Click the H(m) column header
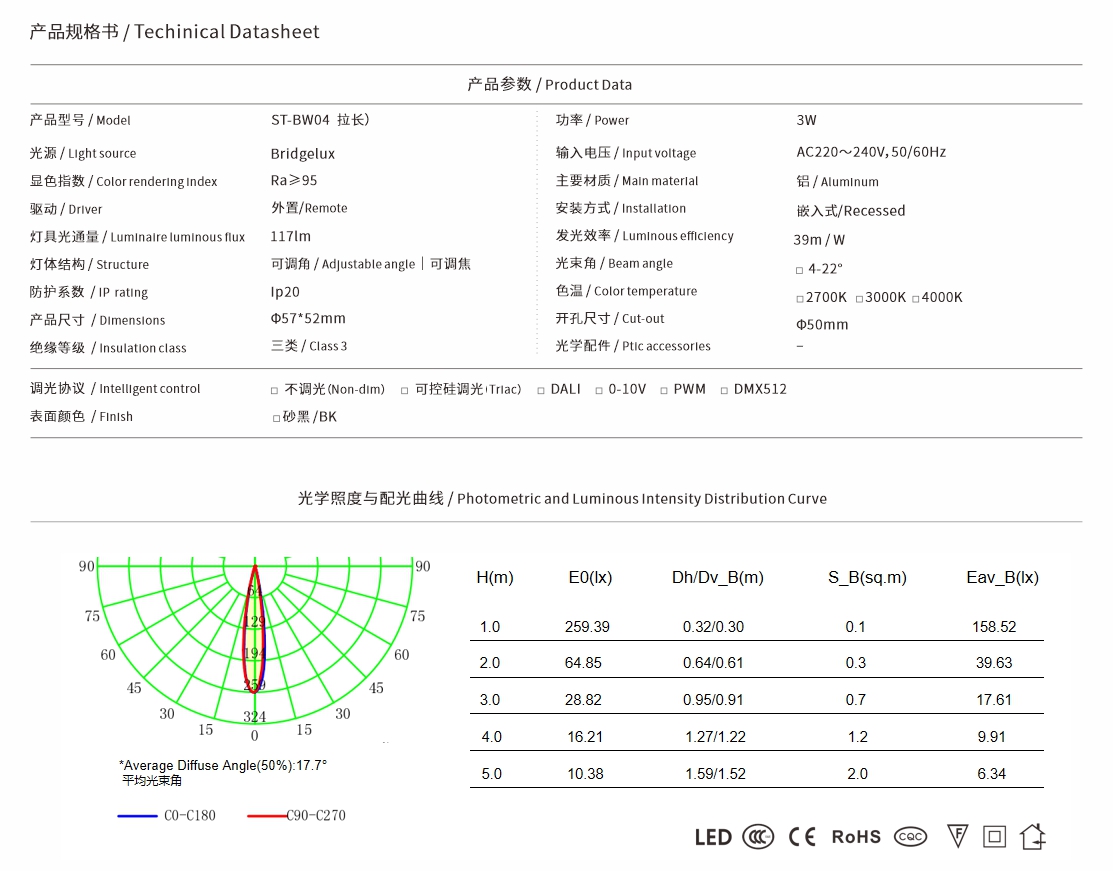The width and height of the screenshot is (1113, 871). tap(495, 578)
